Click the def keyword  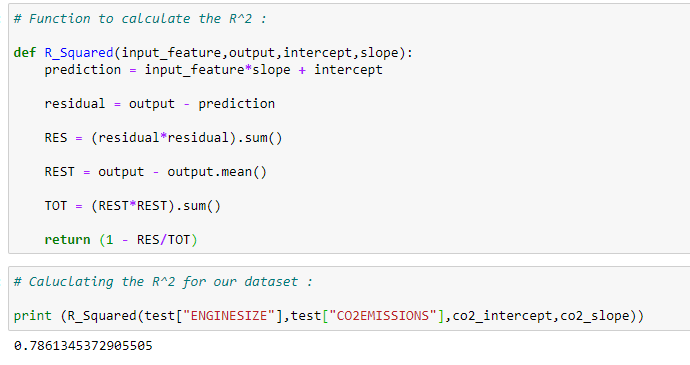click(25, 53)
